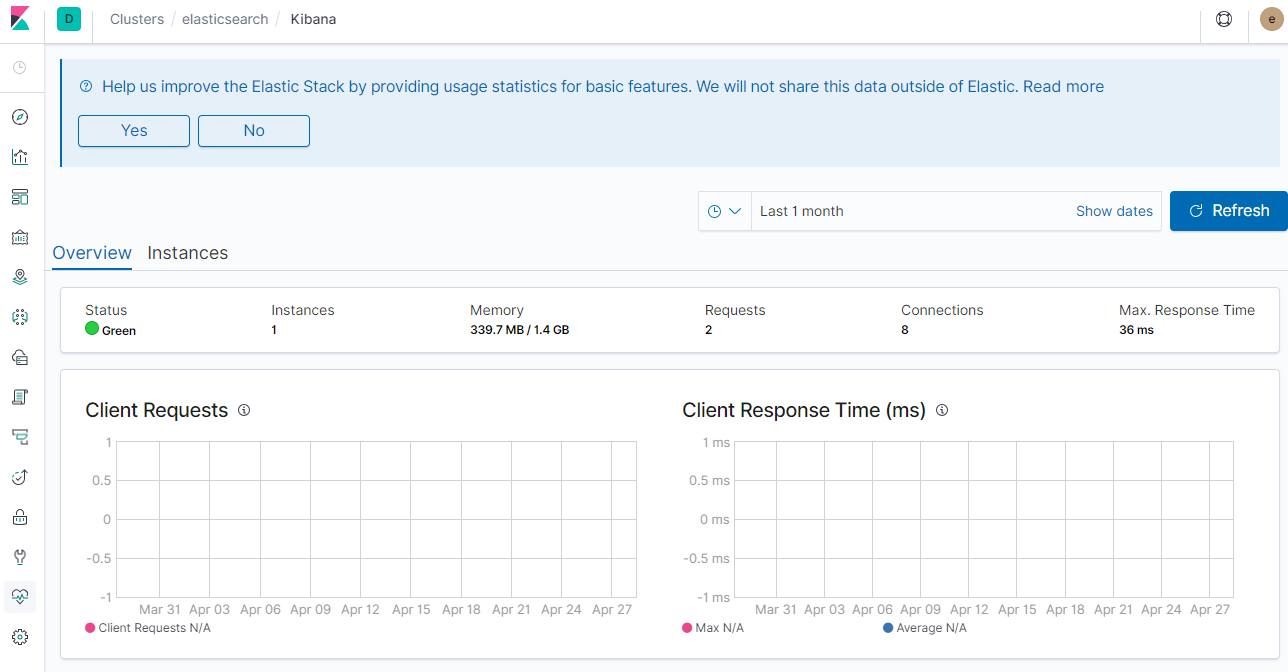1288x672 pixels.
Task: Open Infrastructure icon in sidebar
Action: tap(20, 357)
